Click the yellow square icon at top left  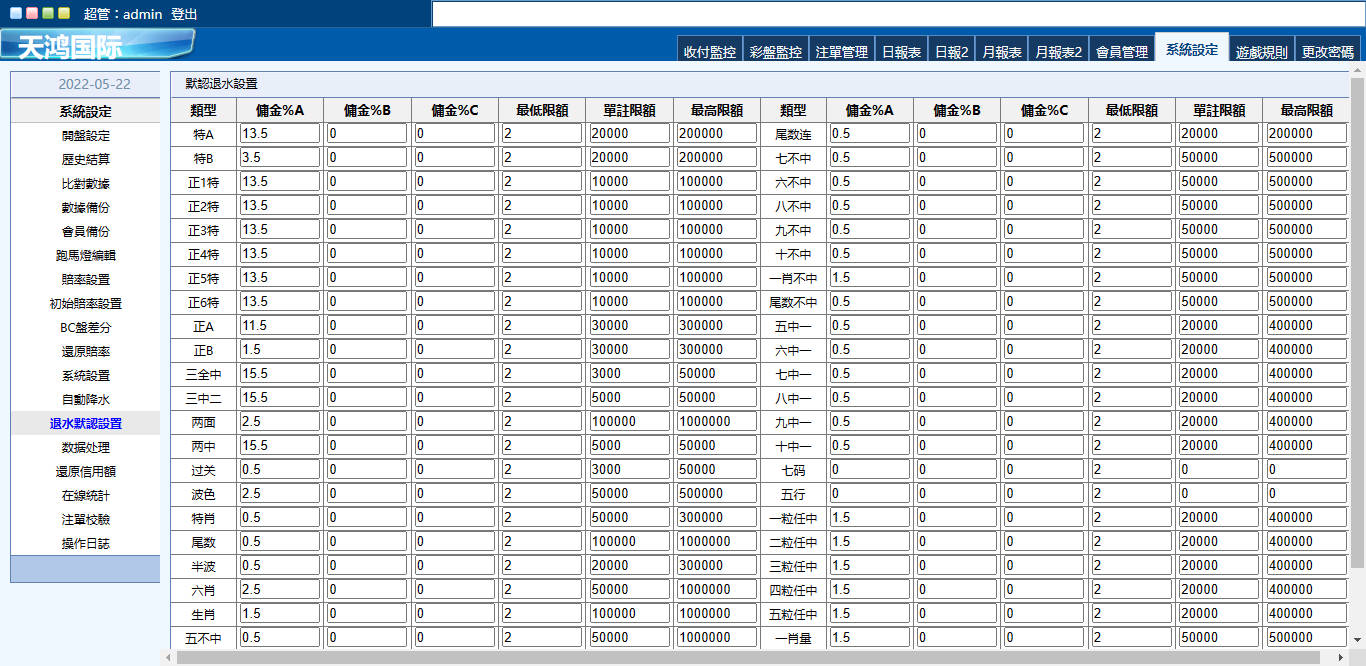(x=63, y=14)
